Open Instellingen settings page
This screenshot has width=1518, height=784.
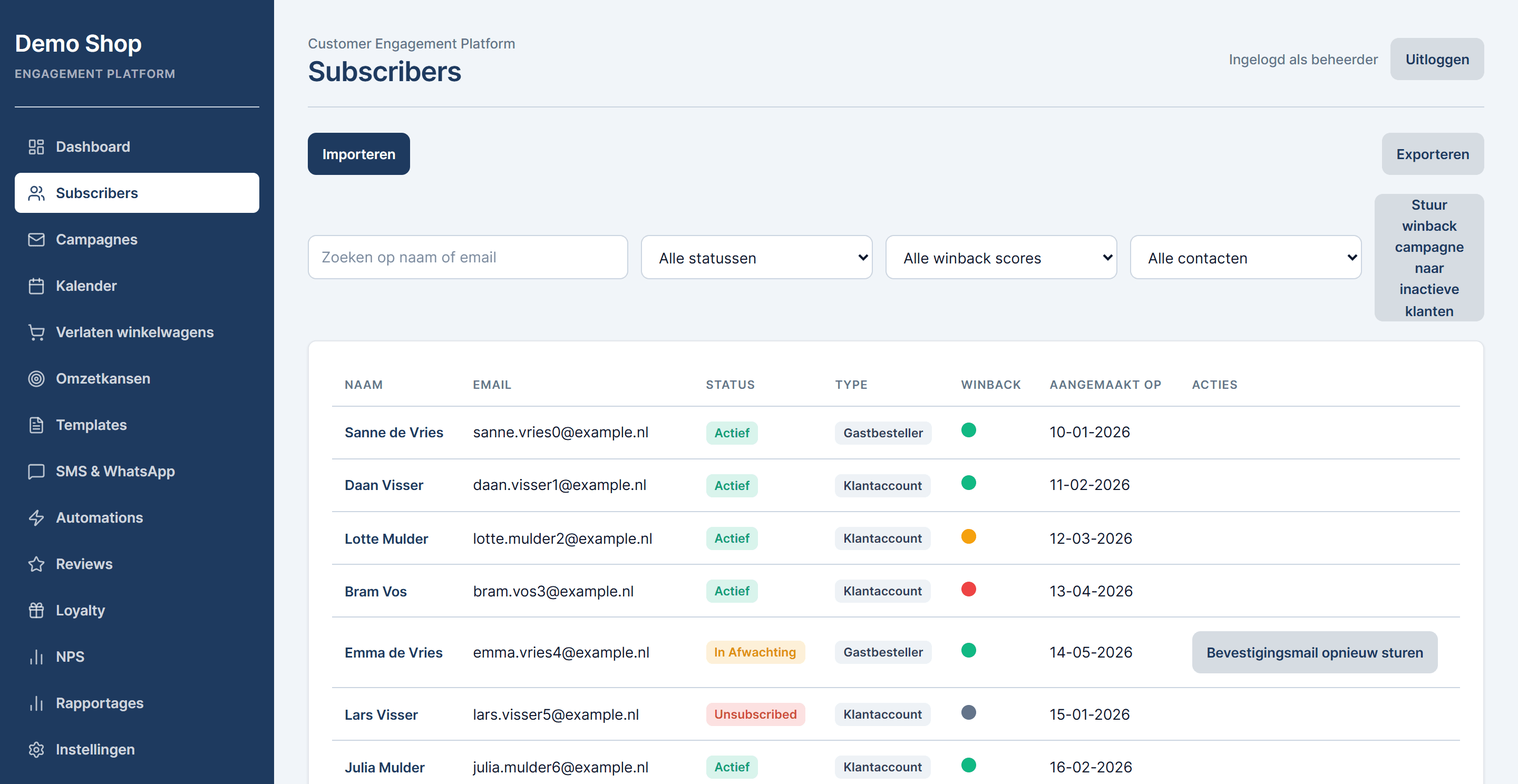coord(137,749)
